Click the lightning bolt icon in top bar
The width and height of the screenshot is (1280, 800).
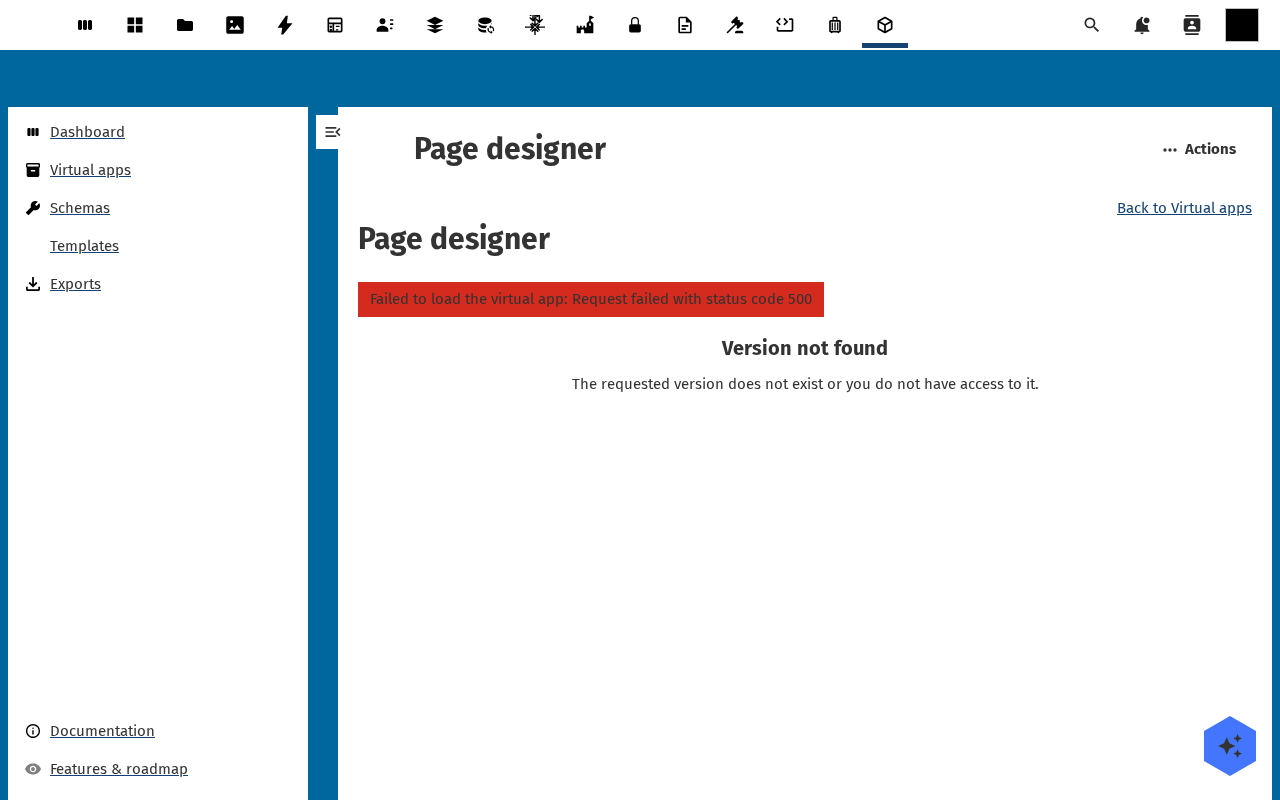tap(285, 25)
